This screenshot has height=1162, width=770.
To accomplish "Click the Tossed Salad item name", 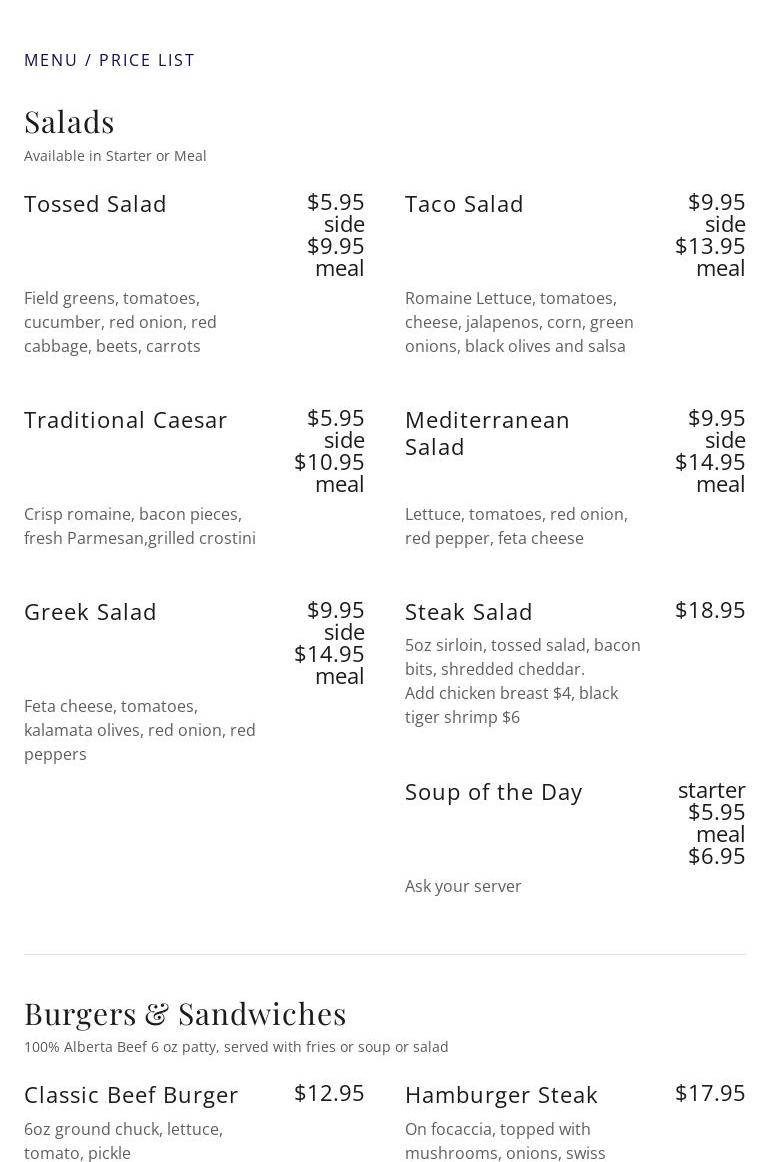I will 95,204.
